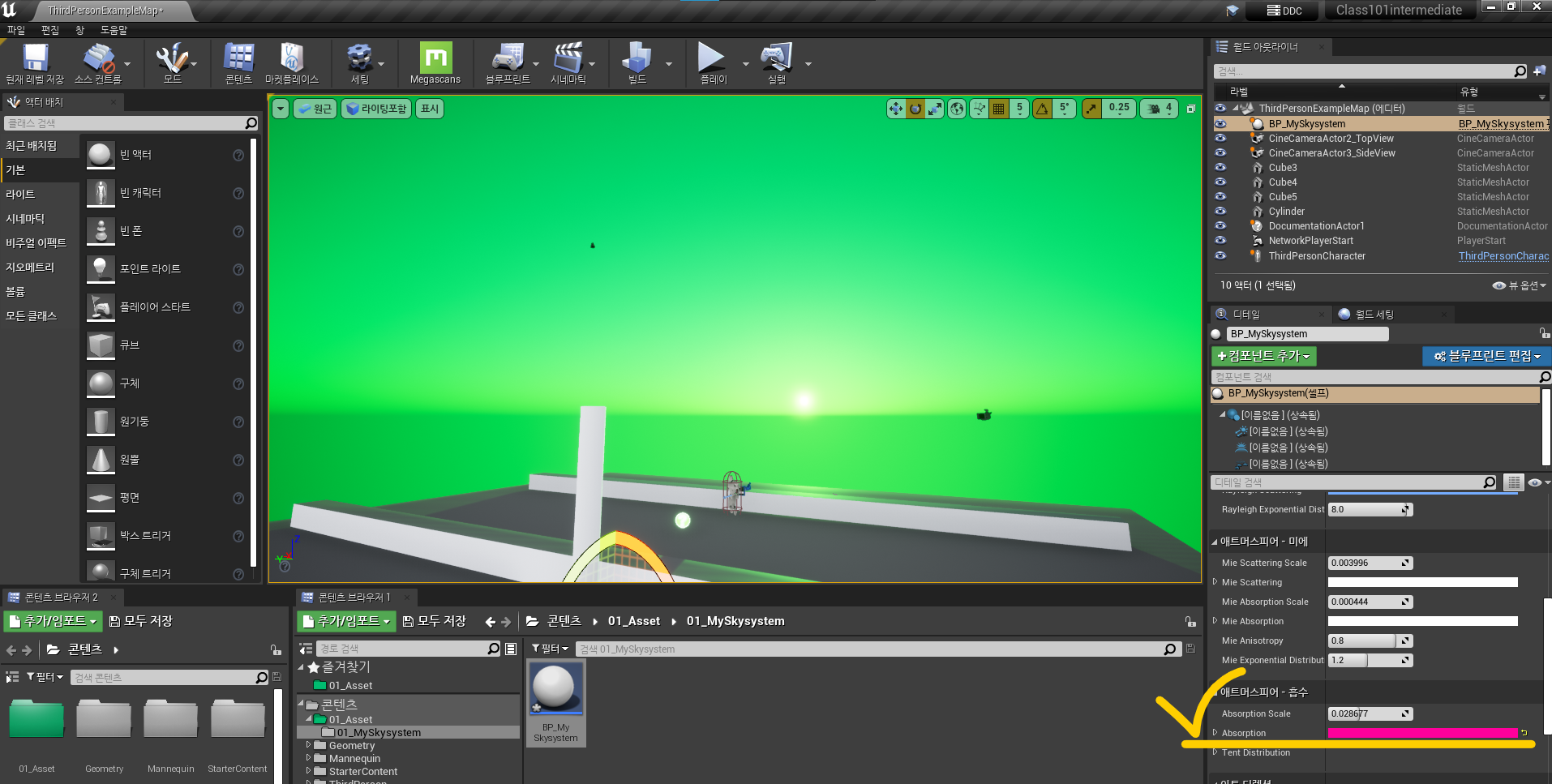Hide Cube3 with eye icon
Image resolution: width=1552 pixels, height=784 pixels.
tap(1220, 168)
